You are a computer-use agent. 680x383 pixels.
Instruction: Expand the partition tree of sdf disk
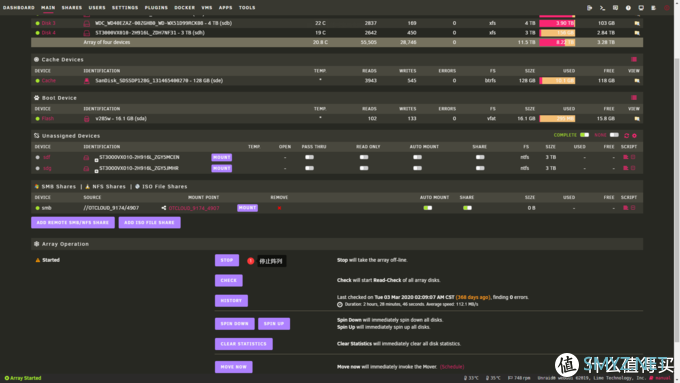point(96,160)
